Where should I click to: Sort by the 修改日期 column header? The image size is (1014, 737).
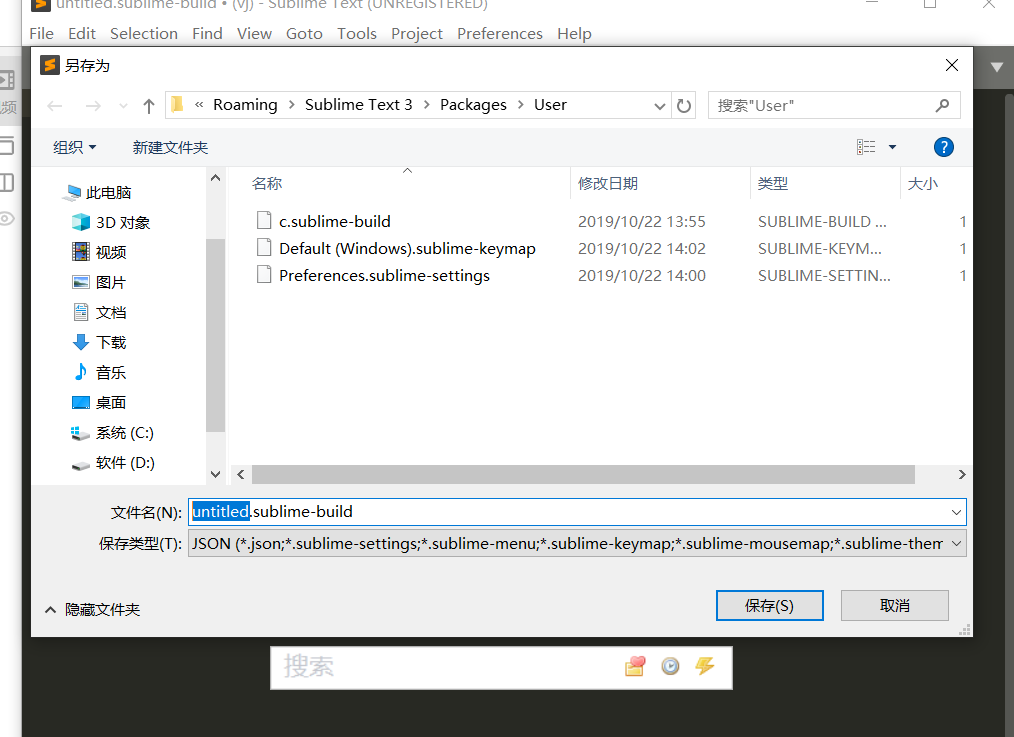[608, 184]
